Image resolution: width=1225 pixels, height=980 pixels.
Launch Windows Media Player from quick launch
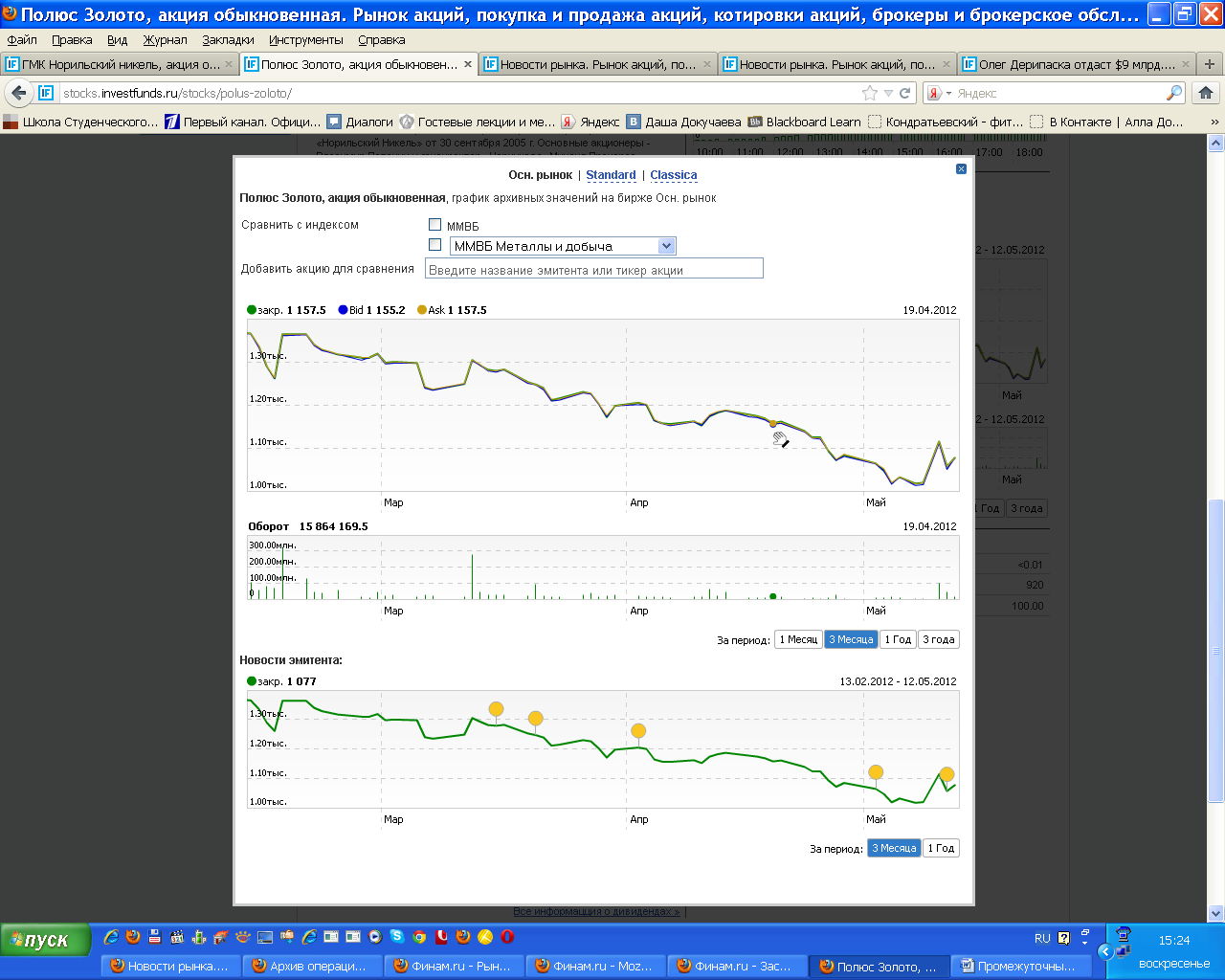(x=374, y=937)
